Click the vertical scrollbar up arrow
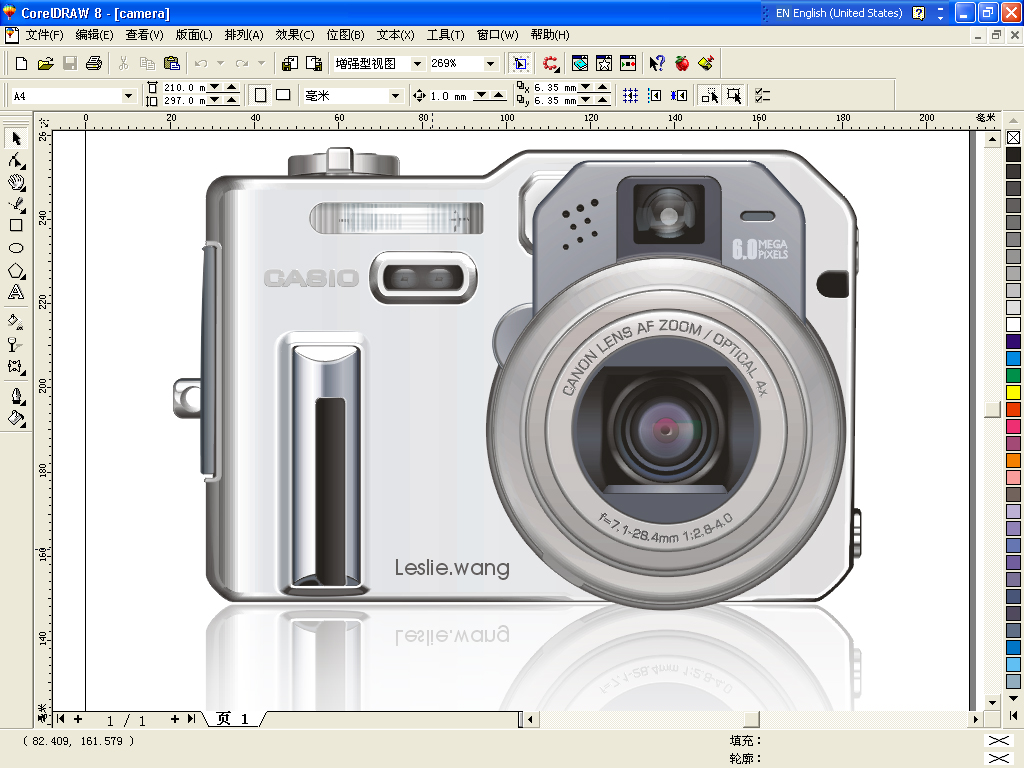This screenshot has width=1024, height=768. click(992, 139)
